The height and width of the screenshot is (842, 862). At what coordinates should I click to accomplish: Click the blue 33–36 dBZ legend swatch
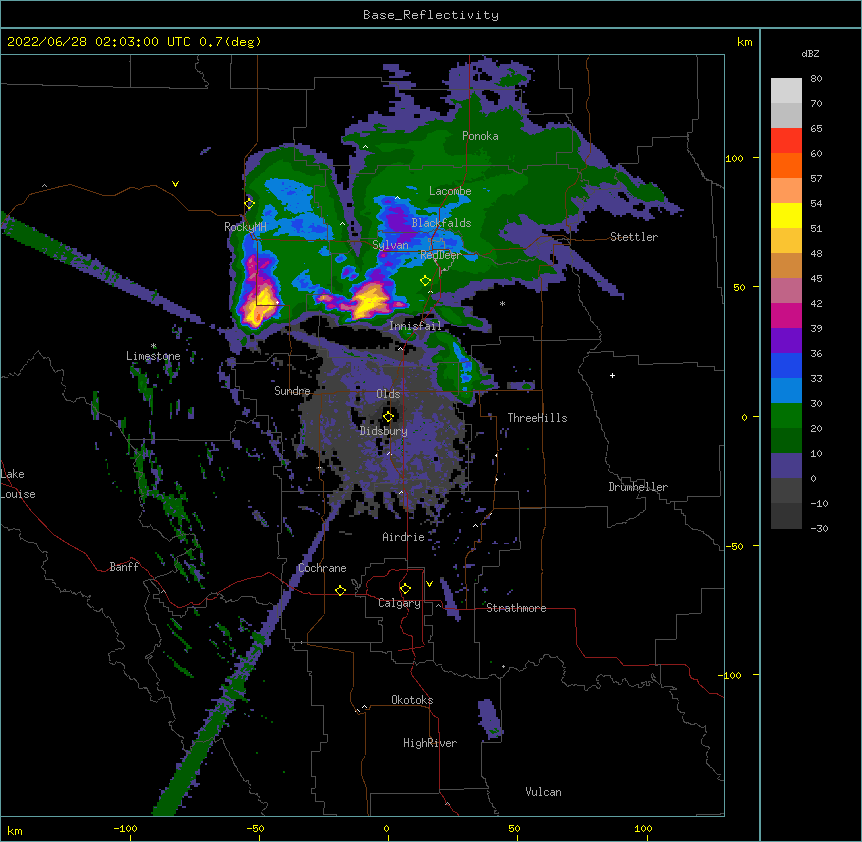pos(786,365)
